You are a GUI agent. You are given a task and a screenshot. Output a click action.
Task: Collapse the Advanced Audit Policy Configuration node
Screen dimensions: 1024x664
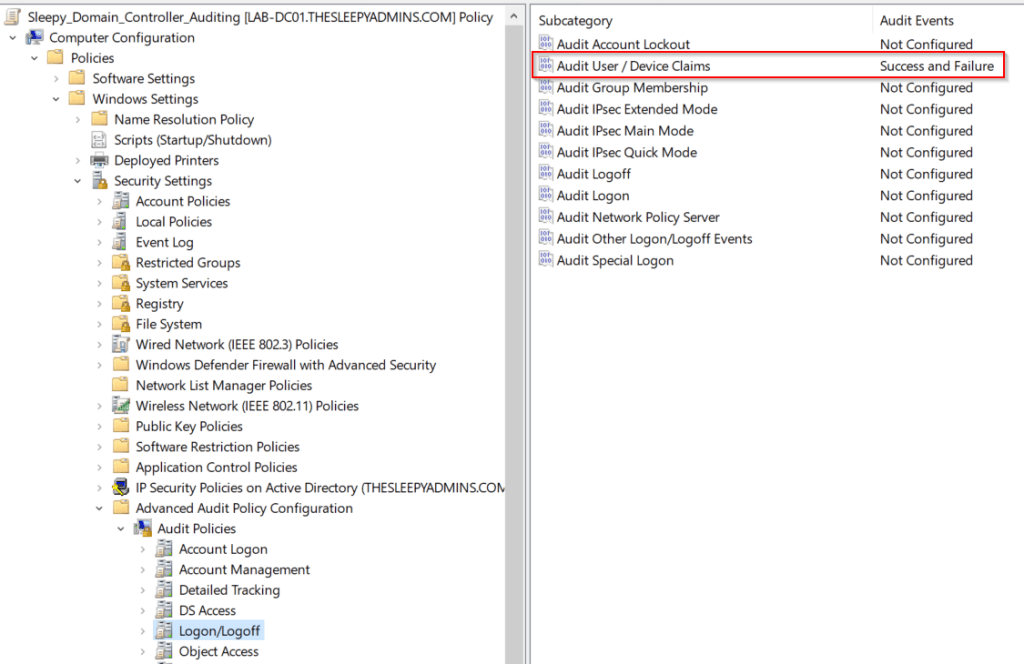(100, 509)
